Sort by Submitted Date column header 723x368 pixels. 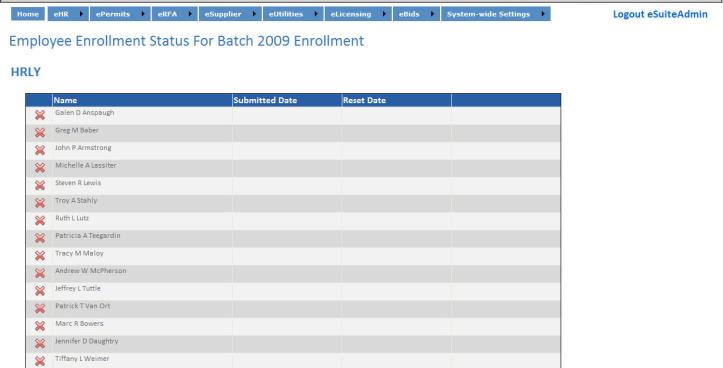pyautogui.click(x=265, y=100)
